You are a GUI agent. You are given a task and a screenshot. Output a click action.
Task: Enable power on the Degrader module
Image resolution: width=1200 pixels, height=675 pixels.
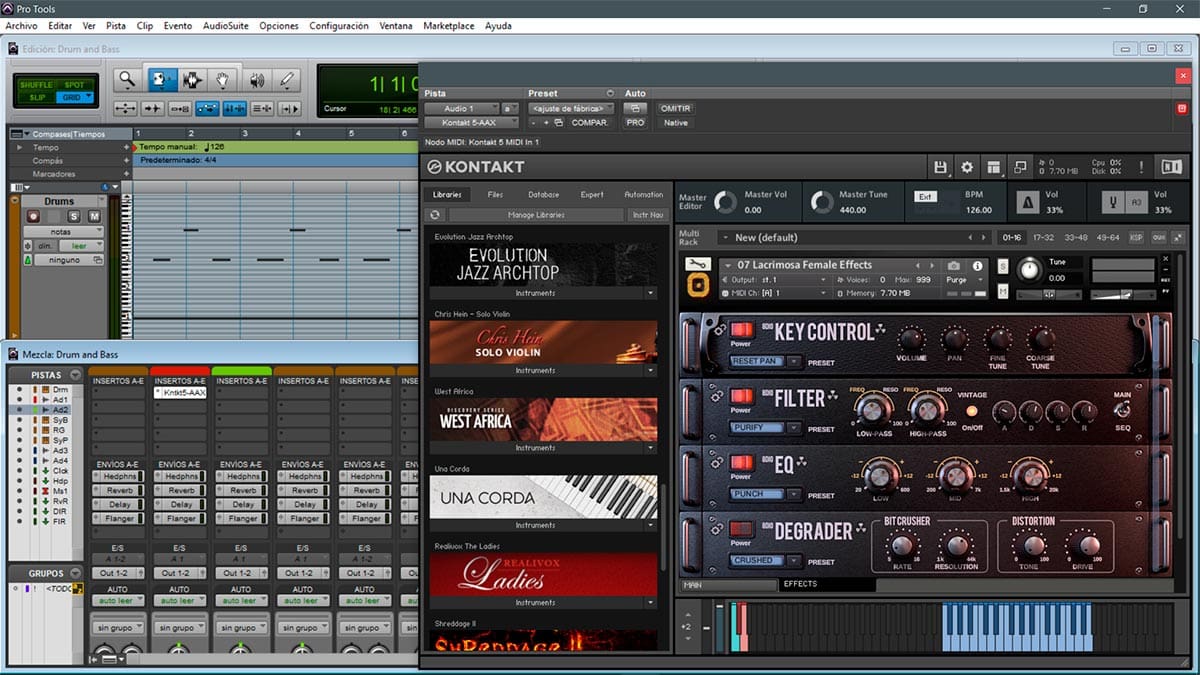tap(741, 529)
